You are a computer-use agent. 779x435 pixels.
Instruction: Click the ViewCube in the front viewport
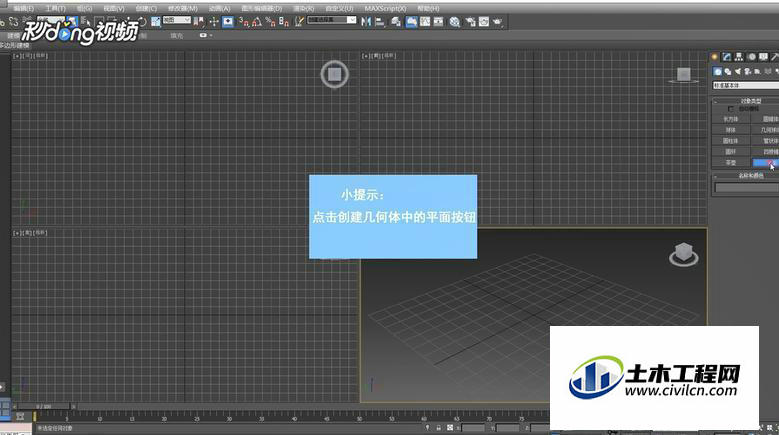[x=684, y=75]
